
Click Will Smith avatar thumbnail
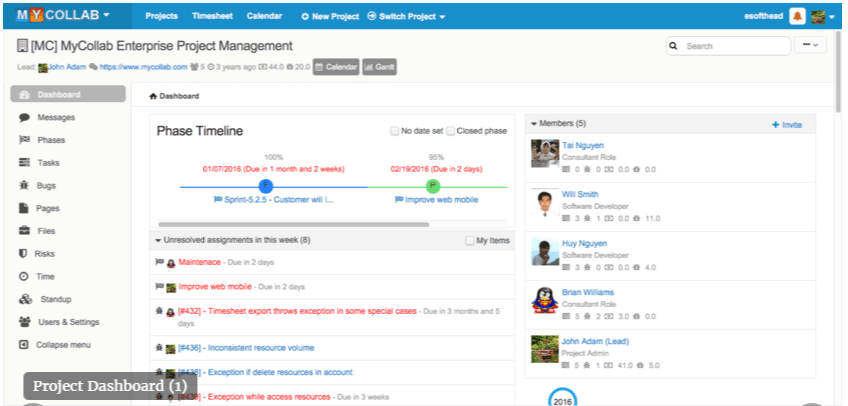544,202
